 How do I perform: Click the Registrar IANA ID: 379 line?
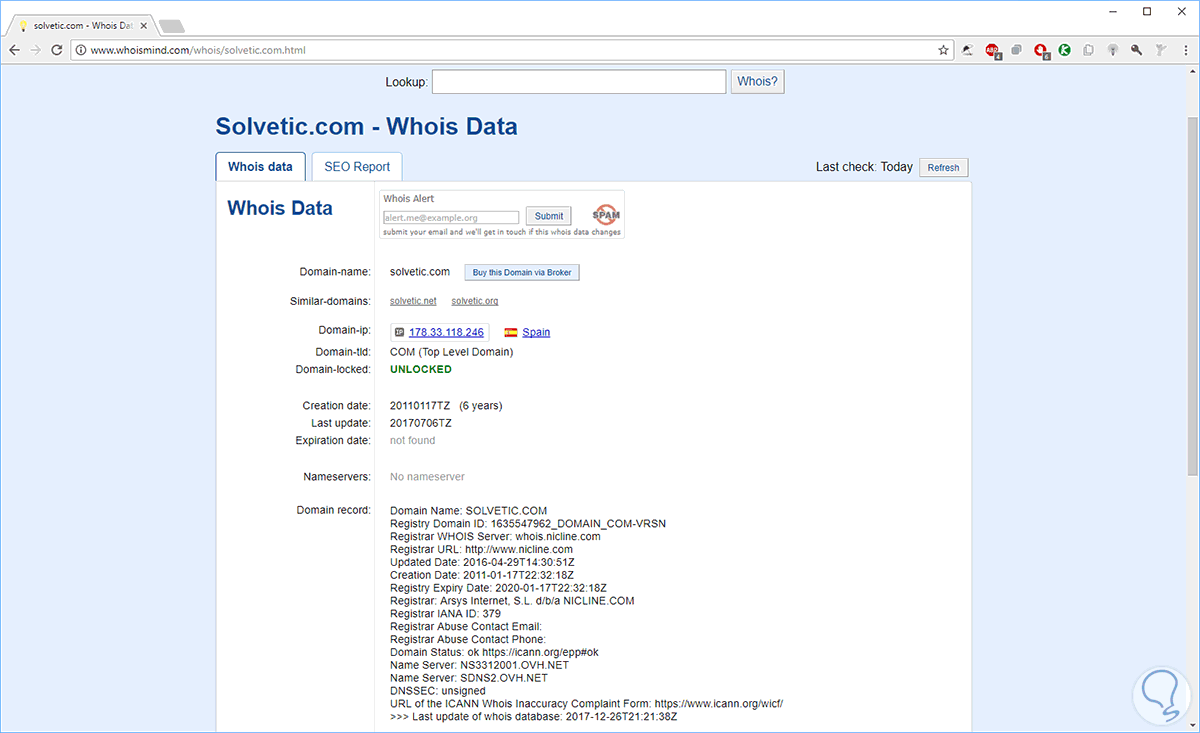(445, 614)
